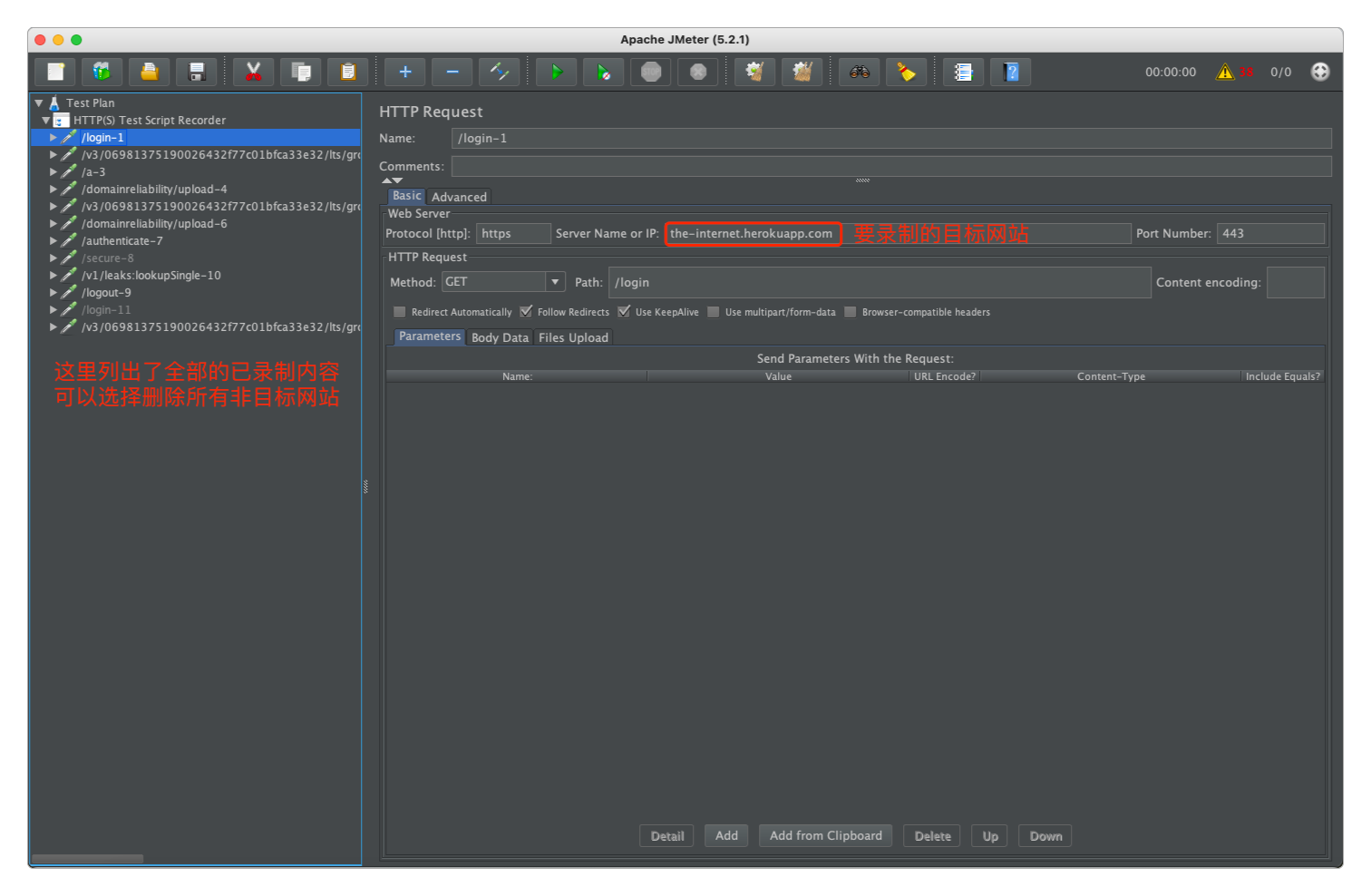
Task: Select /domainreliability/upload-6 tree item
Action: pos(154,224)
